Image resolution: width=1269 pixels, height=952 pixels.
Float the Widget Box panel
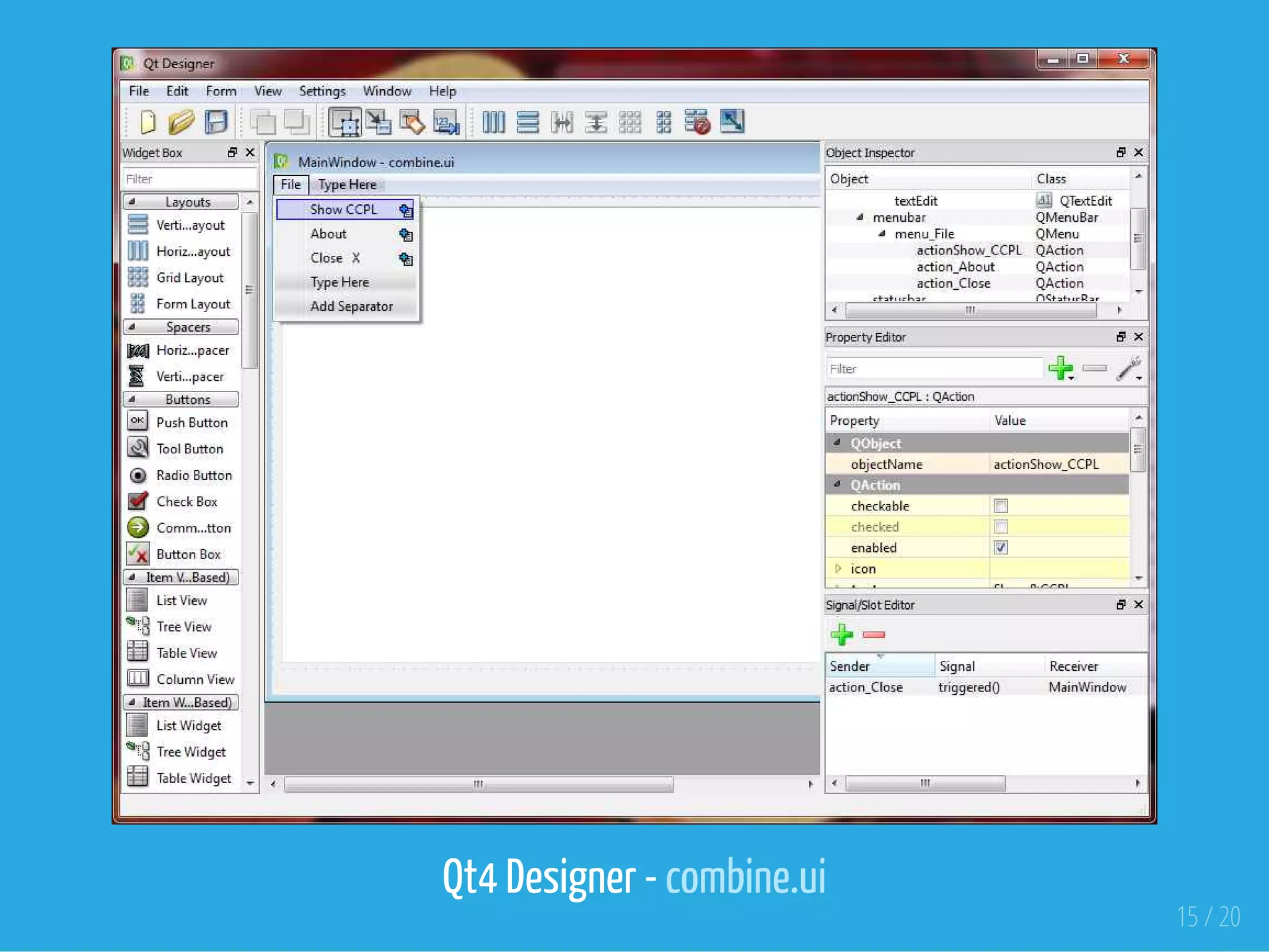coord(232,152)
